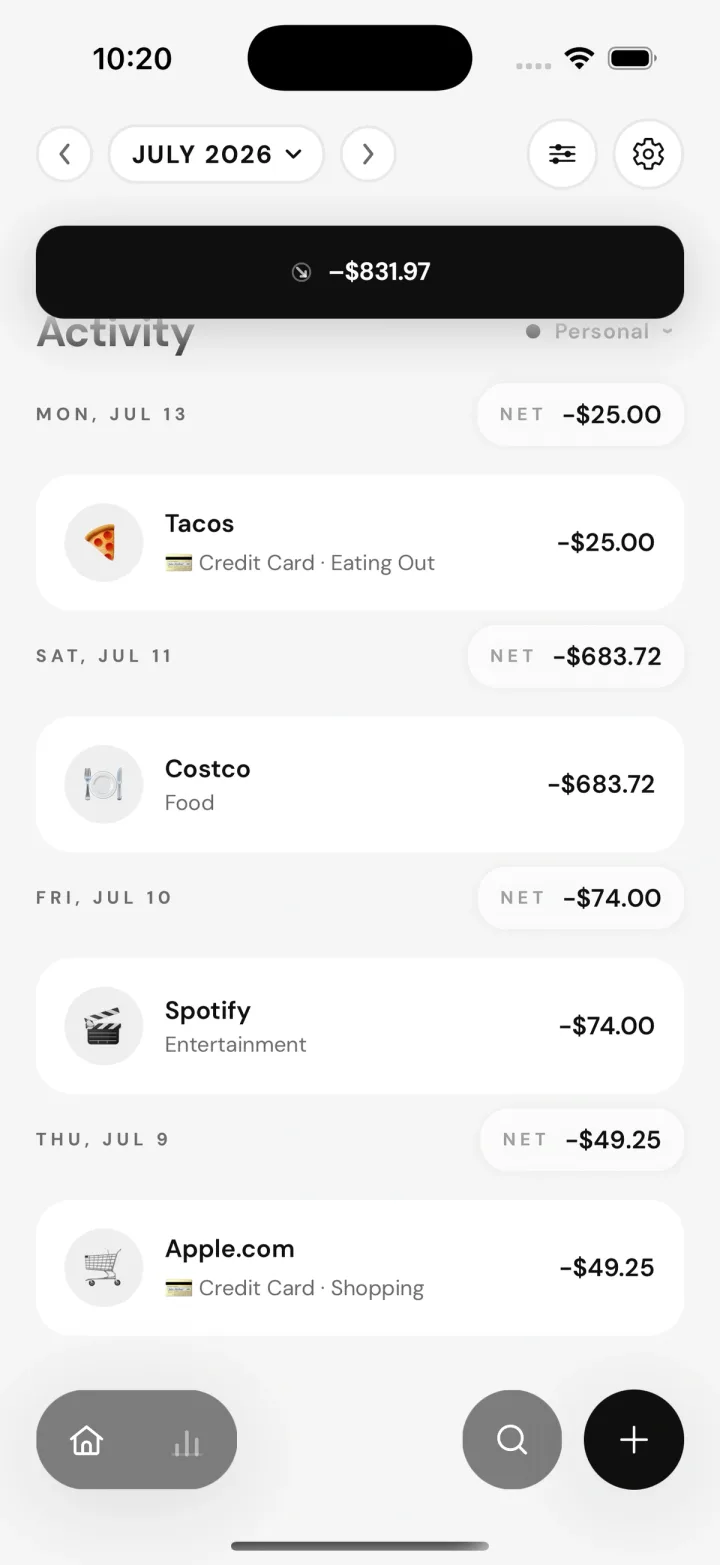The image size is (720, 1565).
Task: Tap the NET -$74.00 pill for Jul 10
Action: click(581, 898)
